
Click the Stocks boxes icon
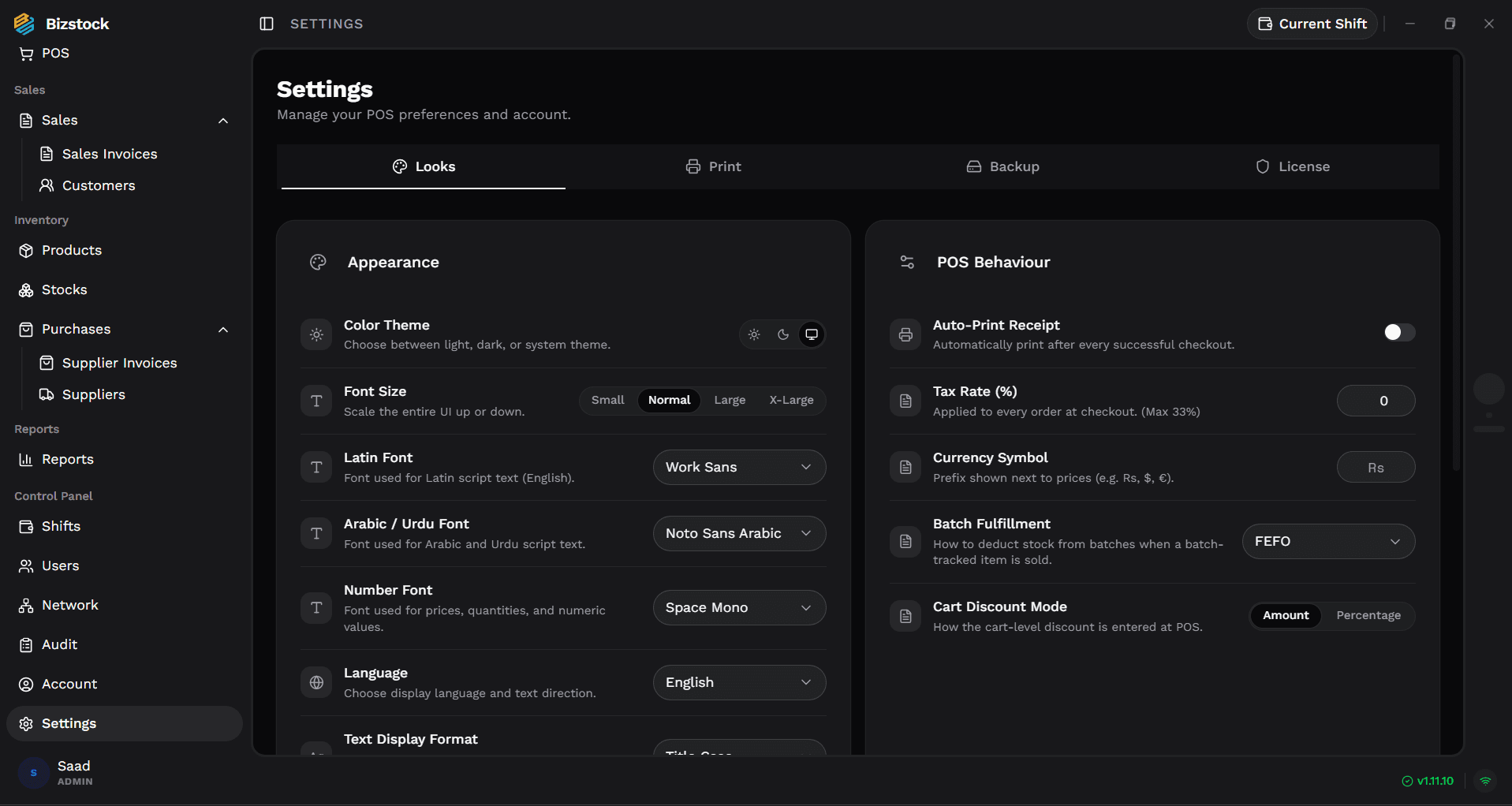pos(26,289)
